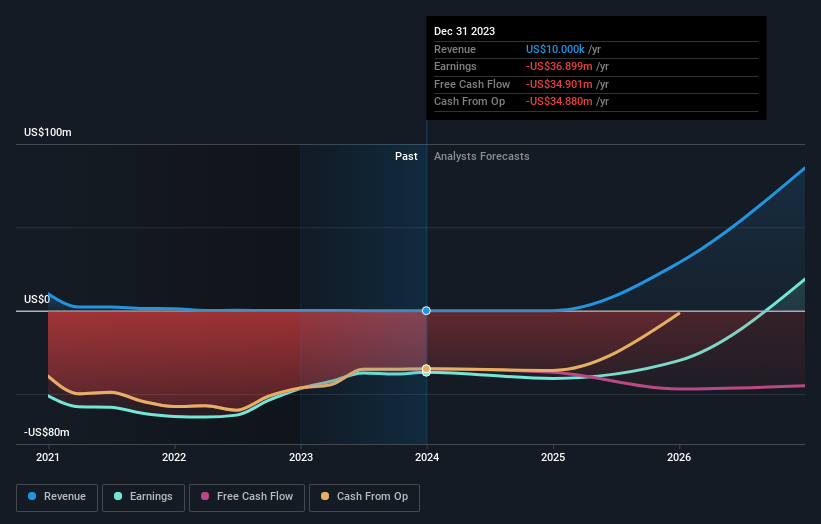Click the US$0 y-axis label

(37, 299)
